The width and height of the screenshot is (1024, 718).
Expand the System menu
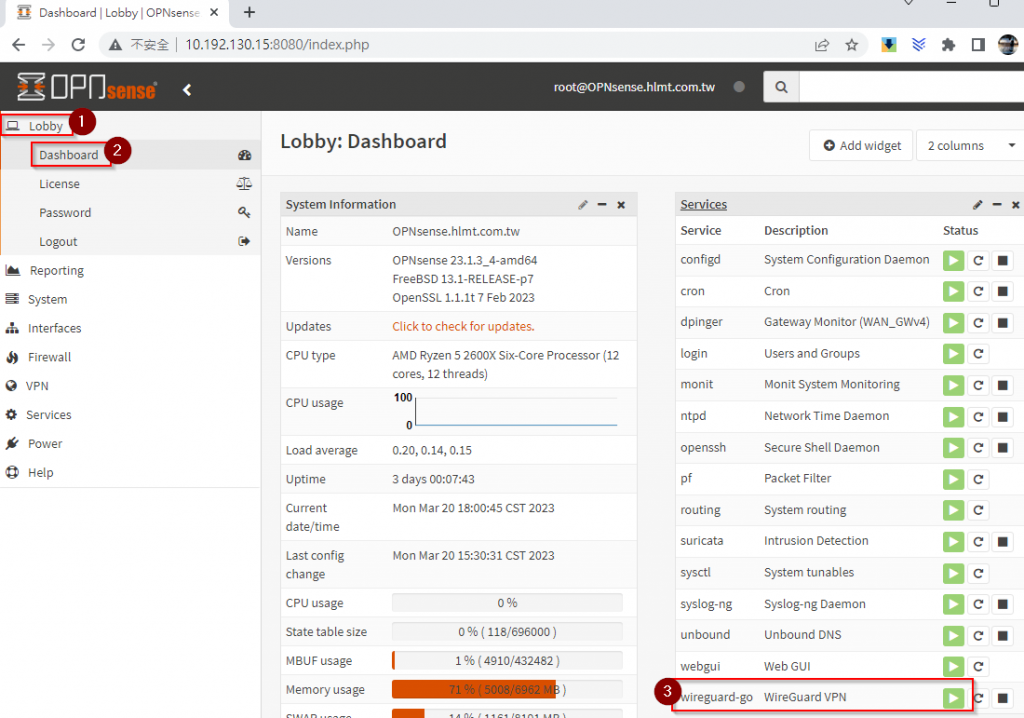click(47, 299)
